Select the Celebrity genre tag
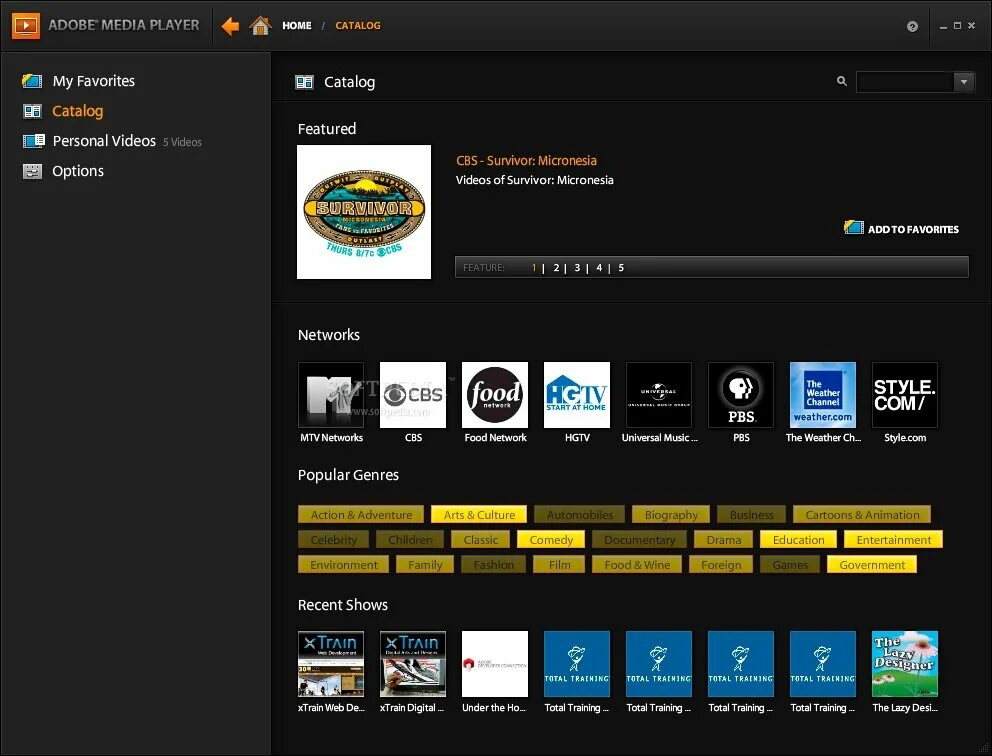This screenshot has width=992, height=756. (333, 540)
